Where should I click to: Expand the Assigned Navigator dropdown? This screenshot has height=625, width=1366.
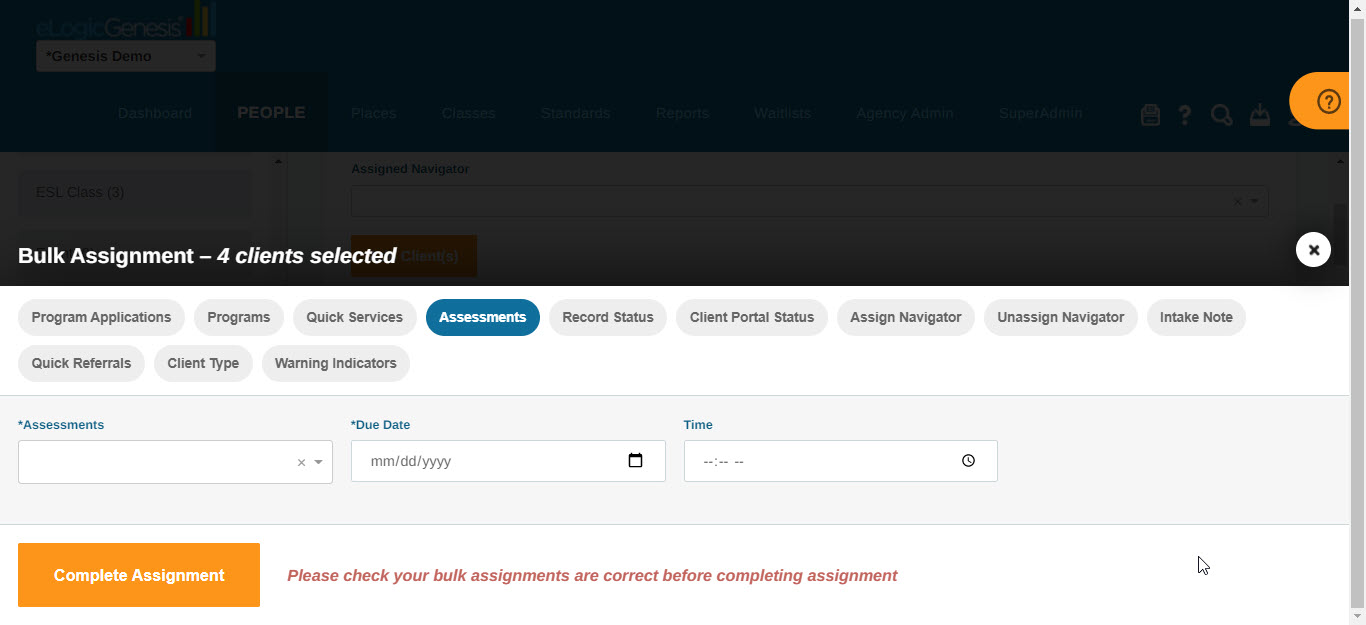(1255, 201)
